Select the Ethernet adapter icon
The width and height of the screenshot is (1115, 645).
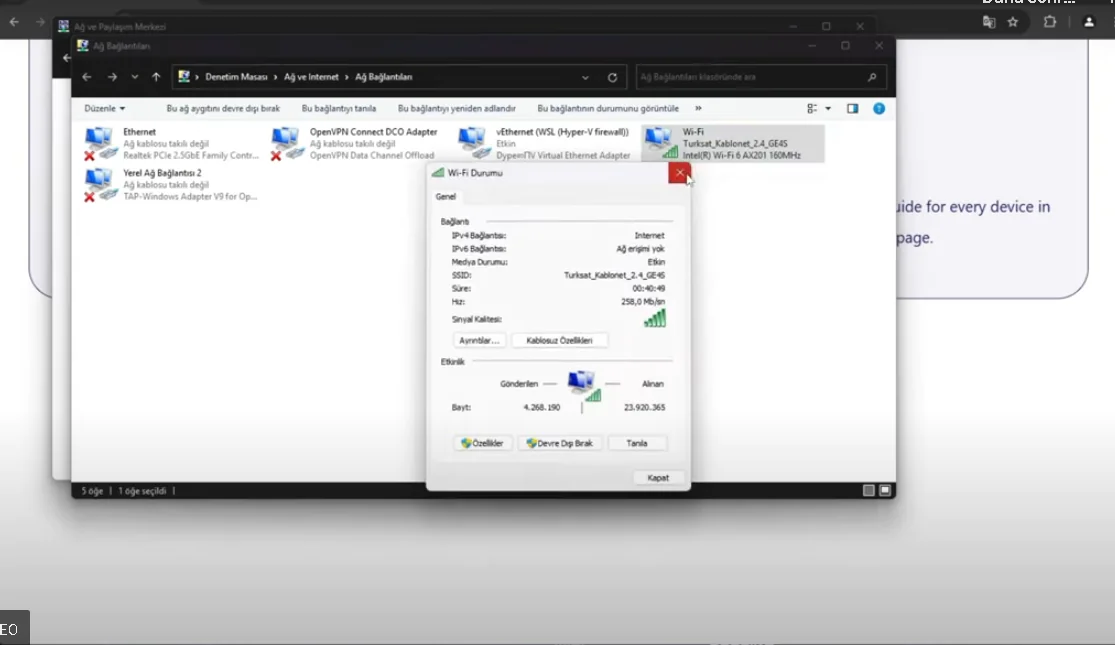pos(98,140)
